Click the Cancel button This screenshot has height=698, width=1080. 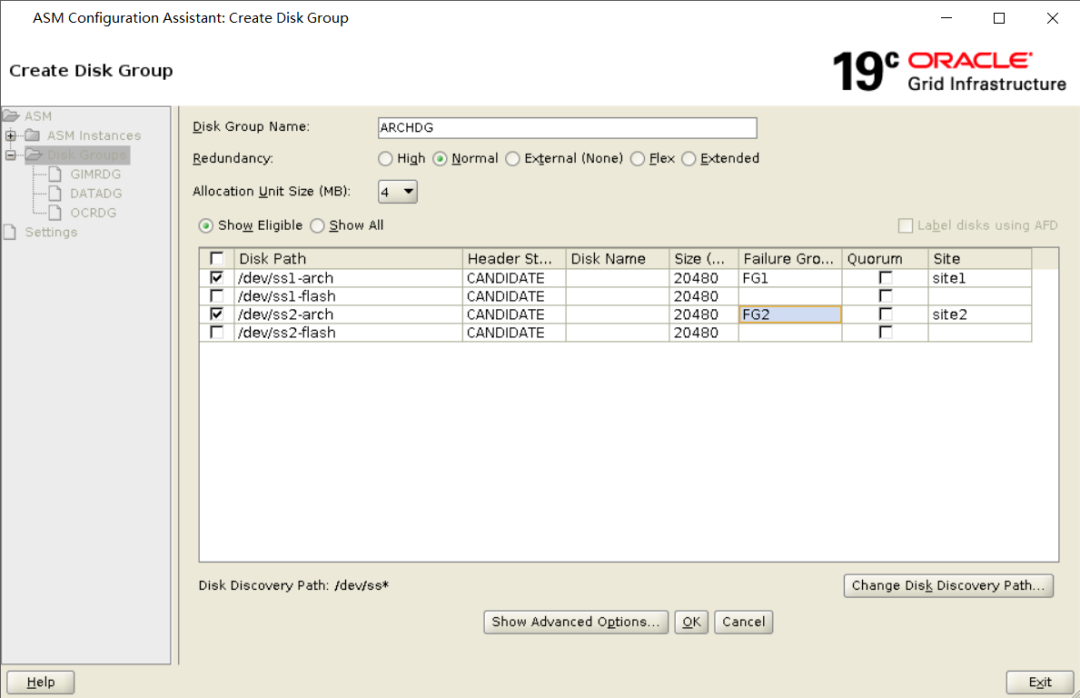pos(743,622)
